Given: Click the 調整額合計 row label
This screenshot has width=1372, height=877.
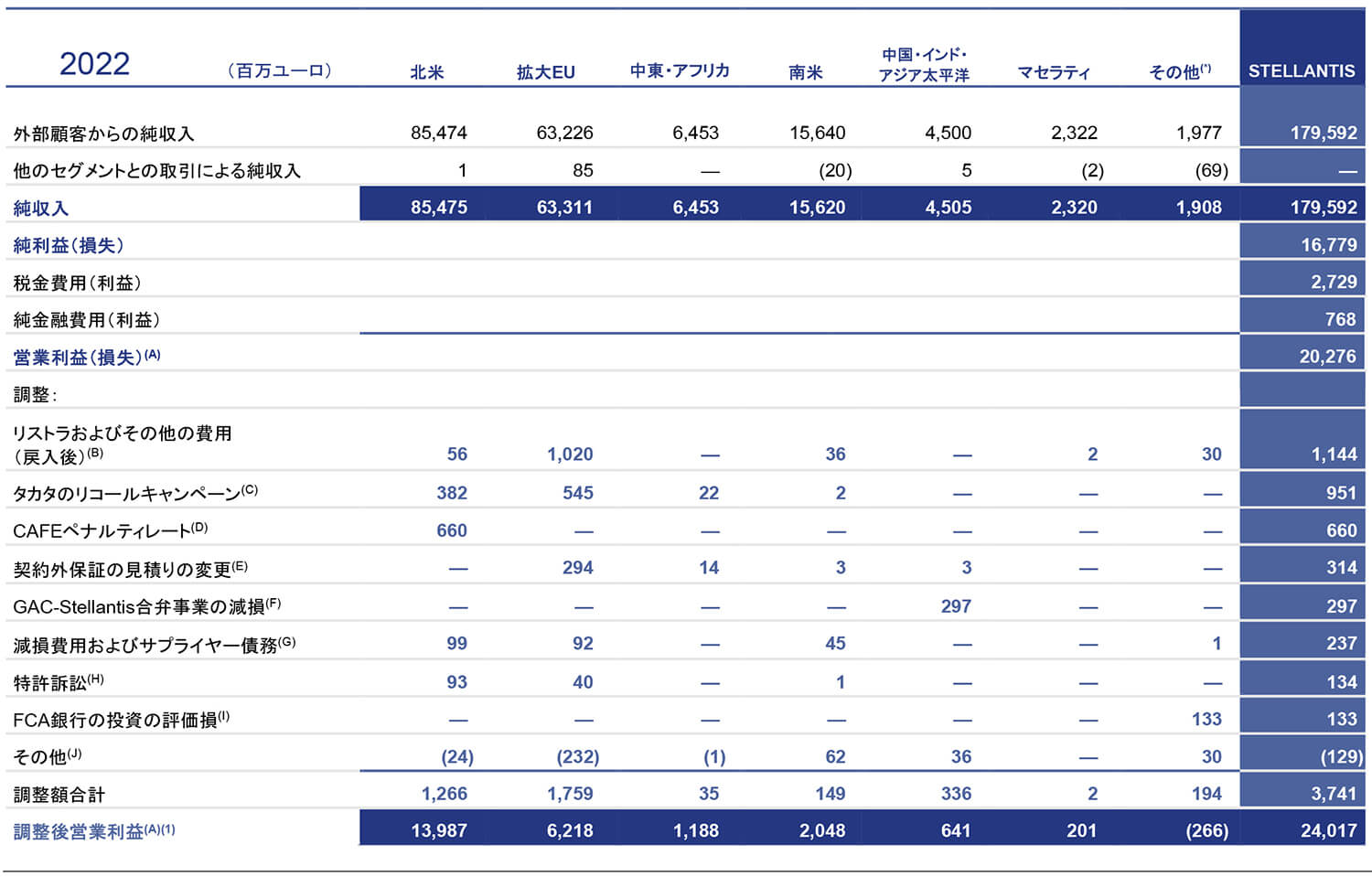Looking at the screenshot, I should coord(59,795).
